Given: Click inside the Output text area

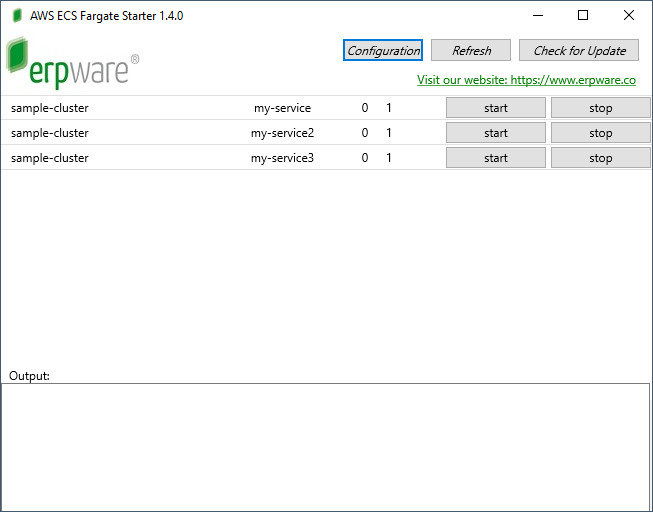Looking at the screenshot, I should tap(325, 447).
